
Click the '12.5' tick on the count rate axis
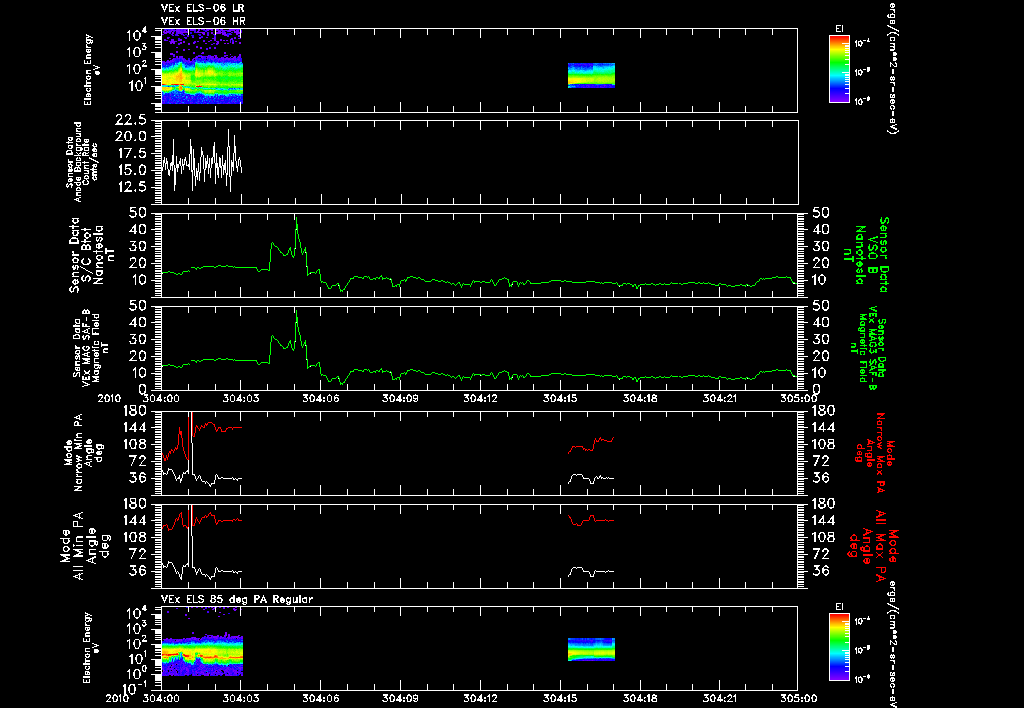(131, 187)
